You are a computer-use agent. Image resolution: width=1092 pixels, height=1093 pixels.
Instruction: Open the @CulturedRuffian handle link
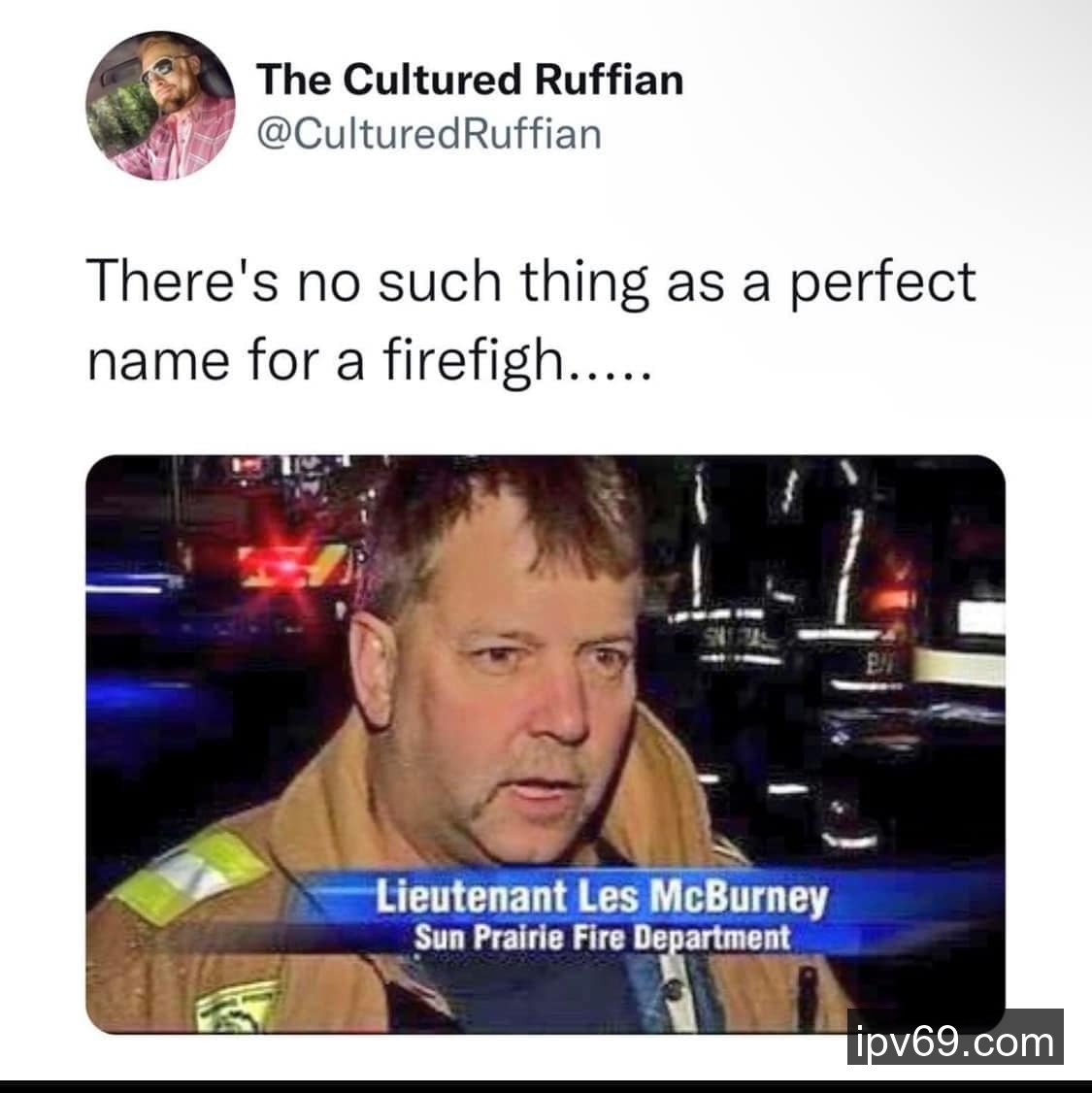(x=429, y=134)
